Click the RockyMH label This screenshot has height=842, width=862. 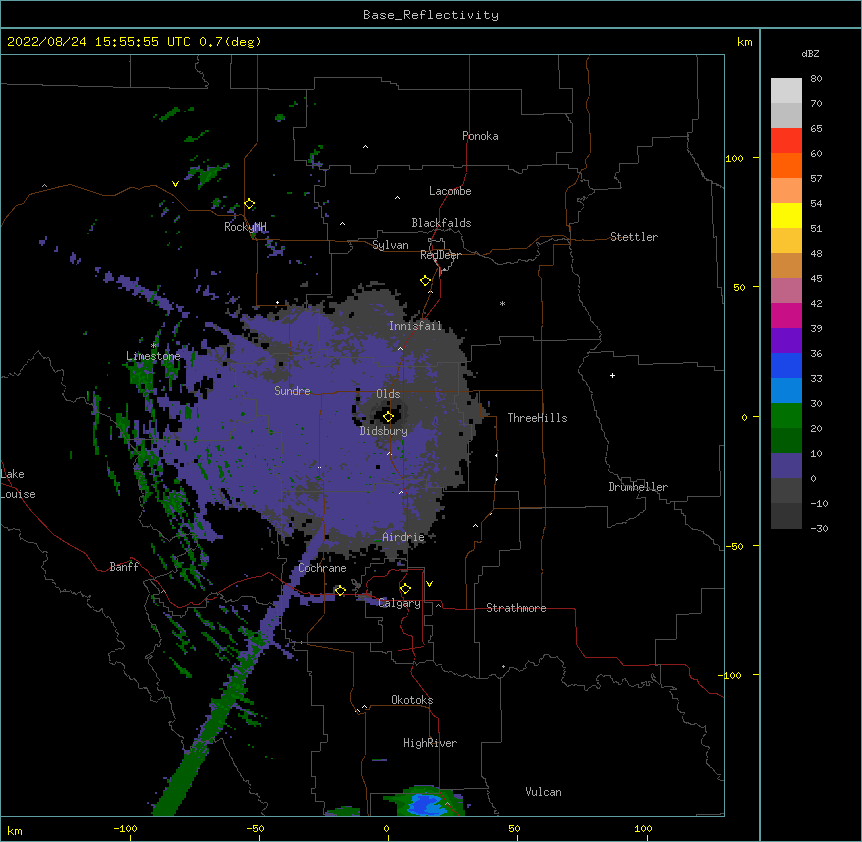(245, 227)
